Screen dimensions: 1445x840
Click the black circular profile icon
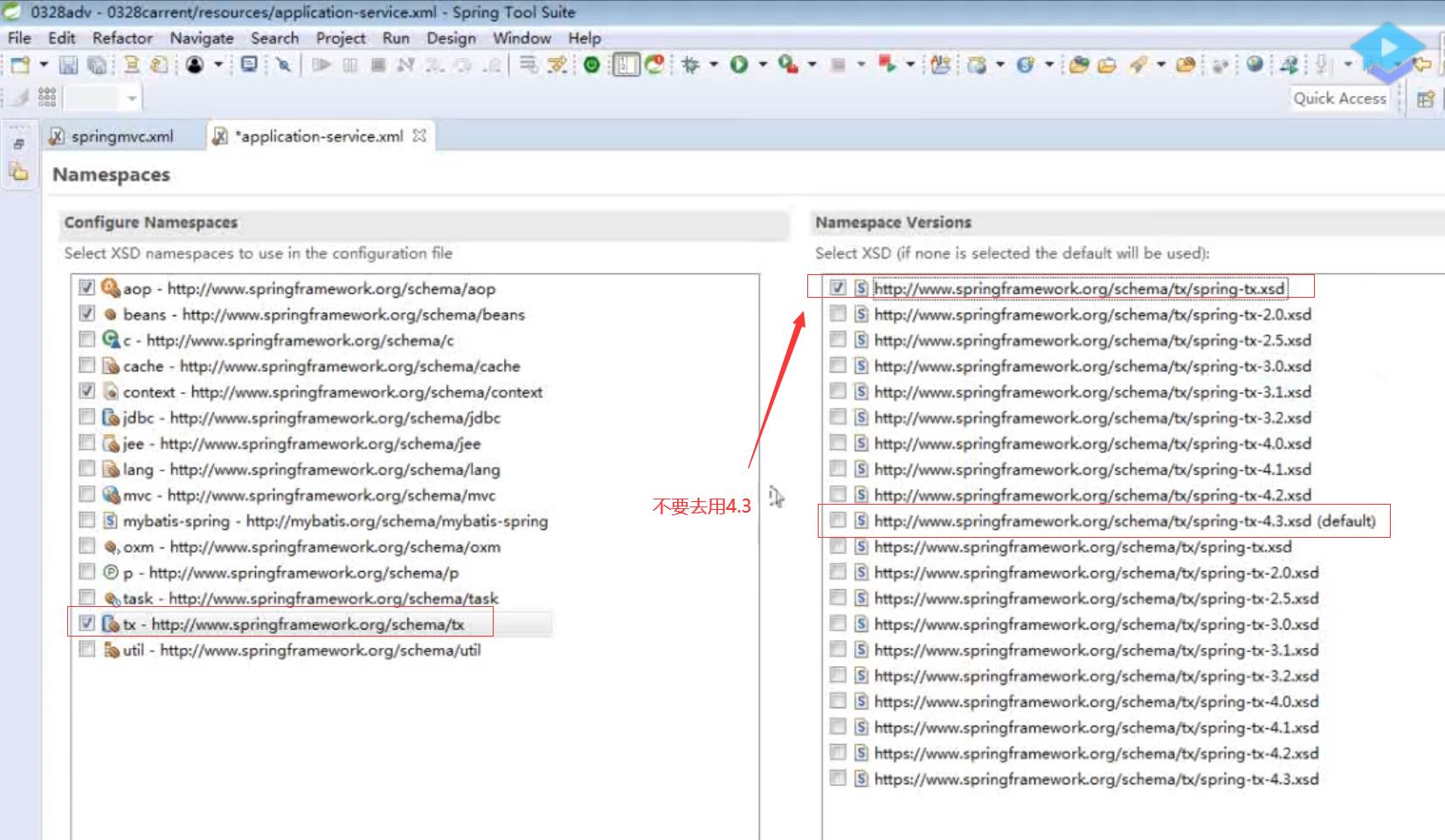(195, 65)
